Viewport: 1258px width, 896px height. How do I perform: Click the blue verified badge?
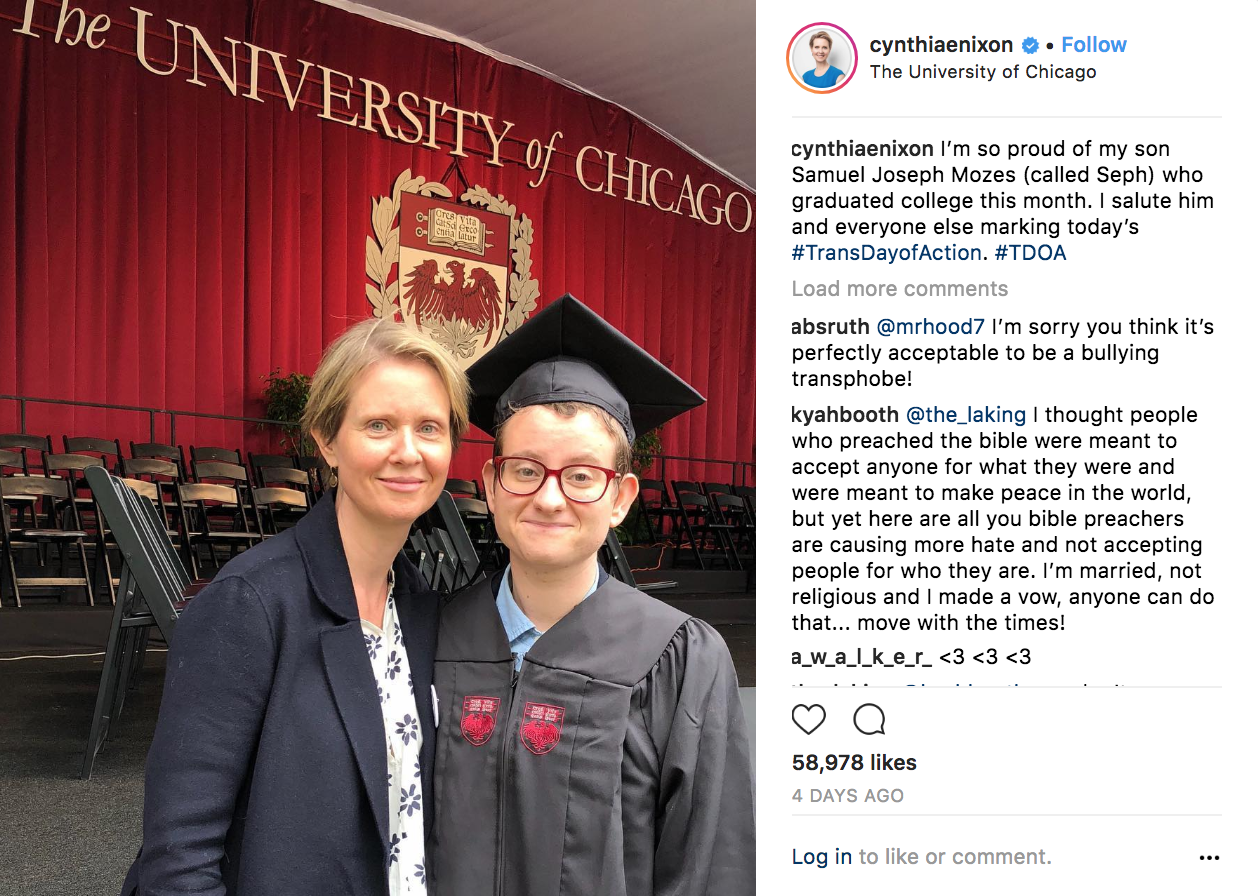pos(1030,45)
